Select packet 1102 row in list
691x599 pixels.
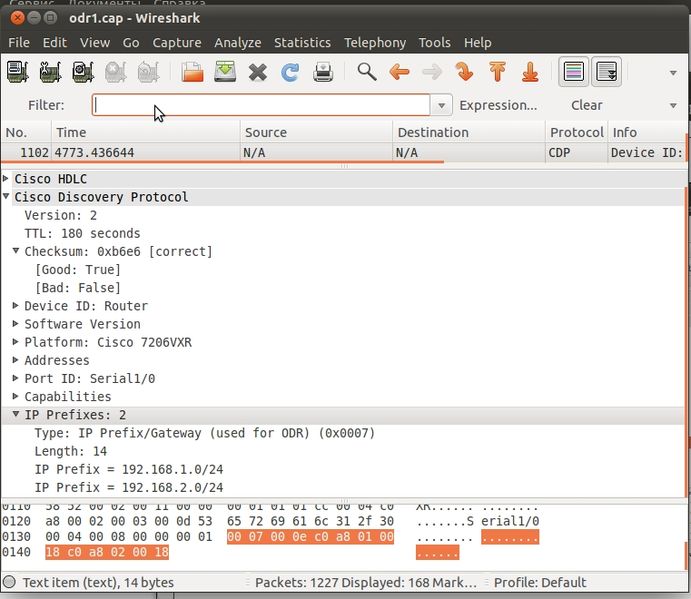click(x=344, y=153)
